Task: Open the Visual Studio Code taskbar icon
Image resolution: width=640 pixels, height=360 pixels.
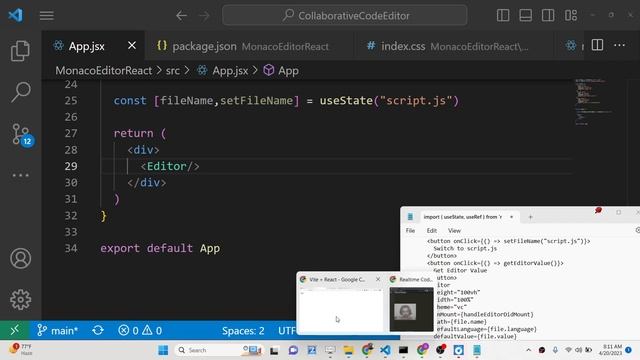Action: coord(385,350)
